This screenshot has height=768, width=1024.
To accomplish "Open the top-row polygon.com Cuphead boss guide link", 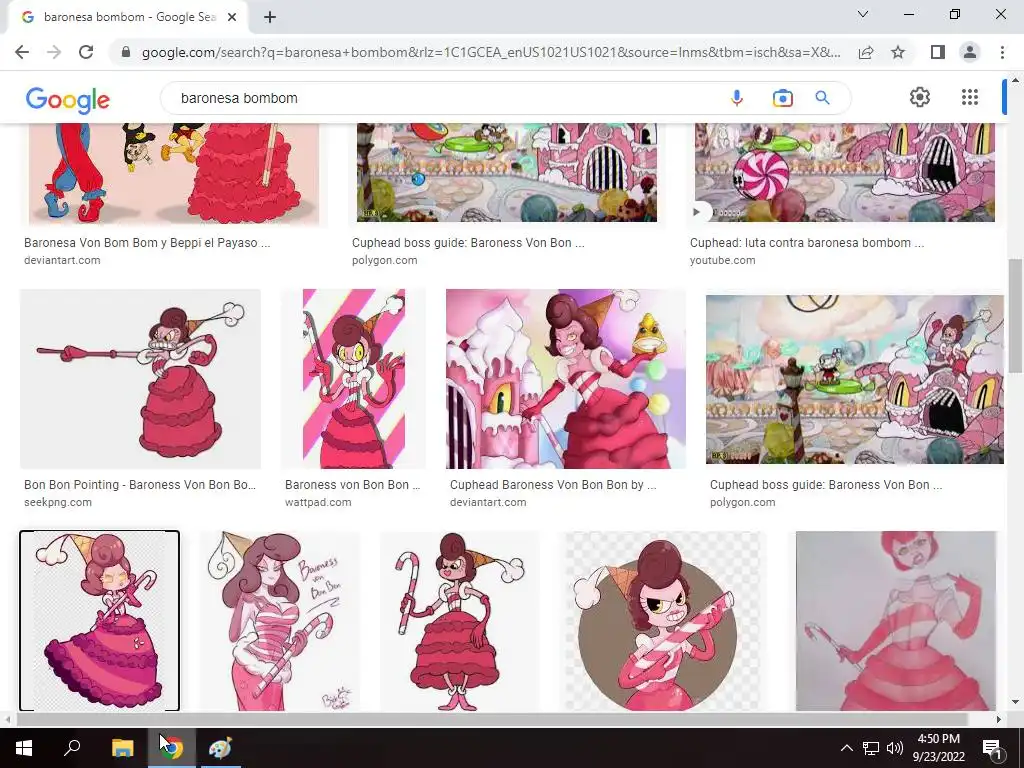I will (468, 242).
